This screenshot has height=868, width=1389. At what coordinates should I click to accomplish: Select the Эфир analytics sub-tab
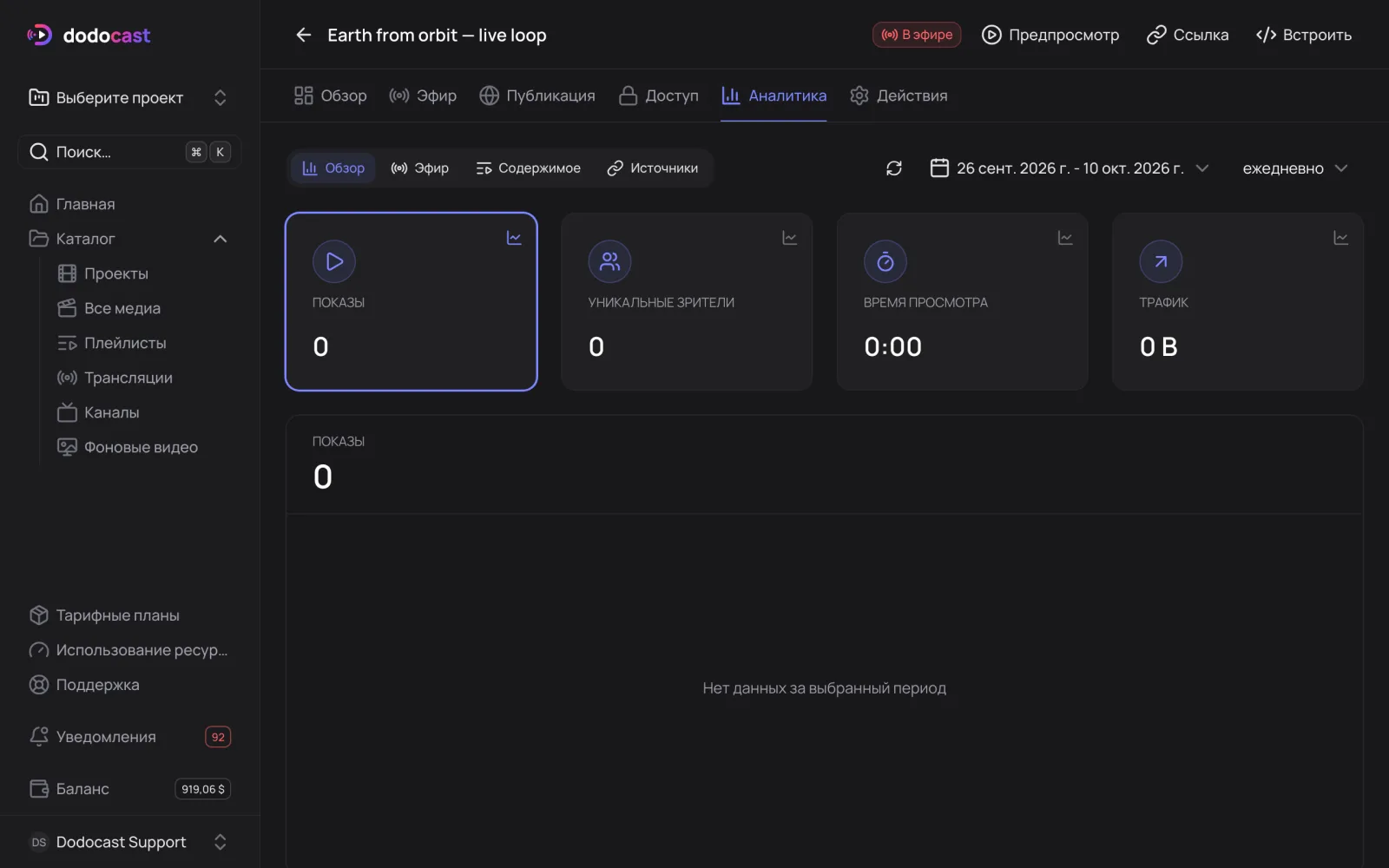(x=420, y=168)
